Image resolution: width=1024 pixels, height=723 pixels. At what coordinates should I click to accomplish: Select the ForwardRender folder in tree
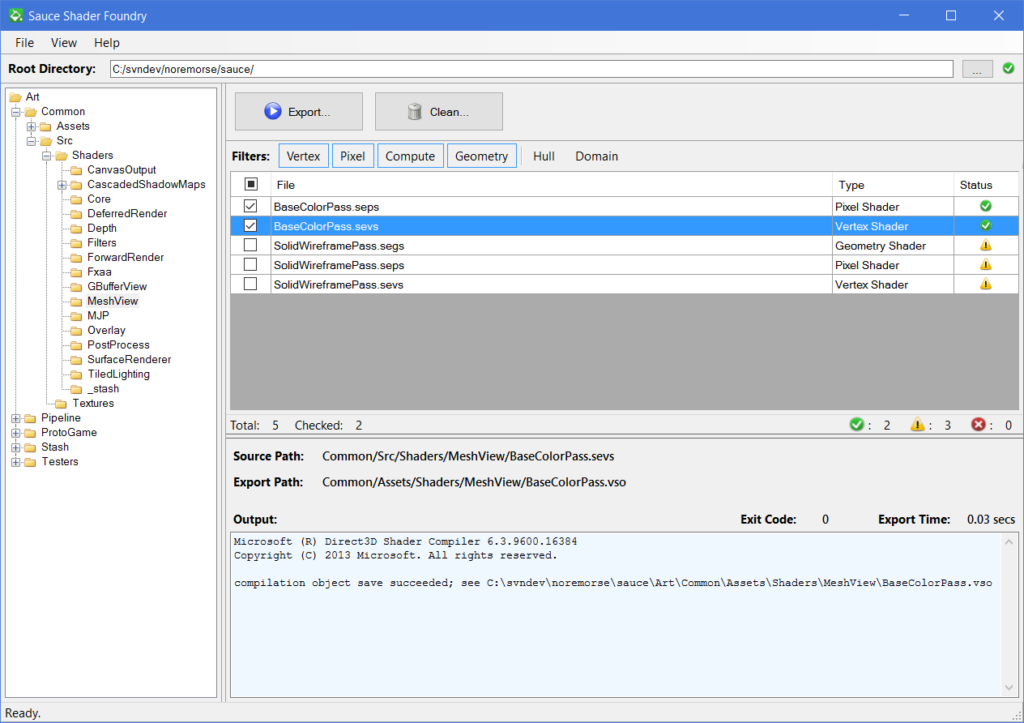point(125,257)
